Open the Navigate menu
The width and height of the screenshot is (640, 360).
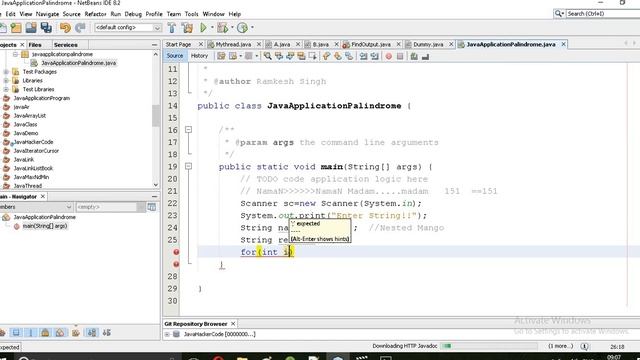(x=47, y=14)
